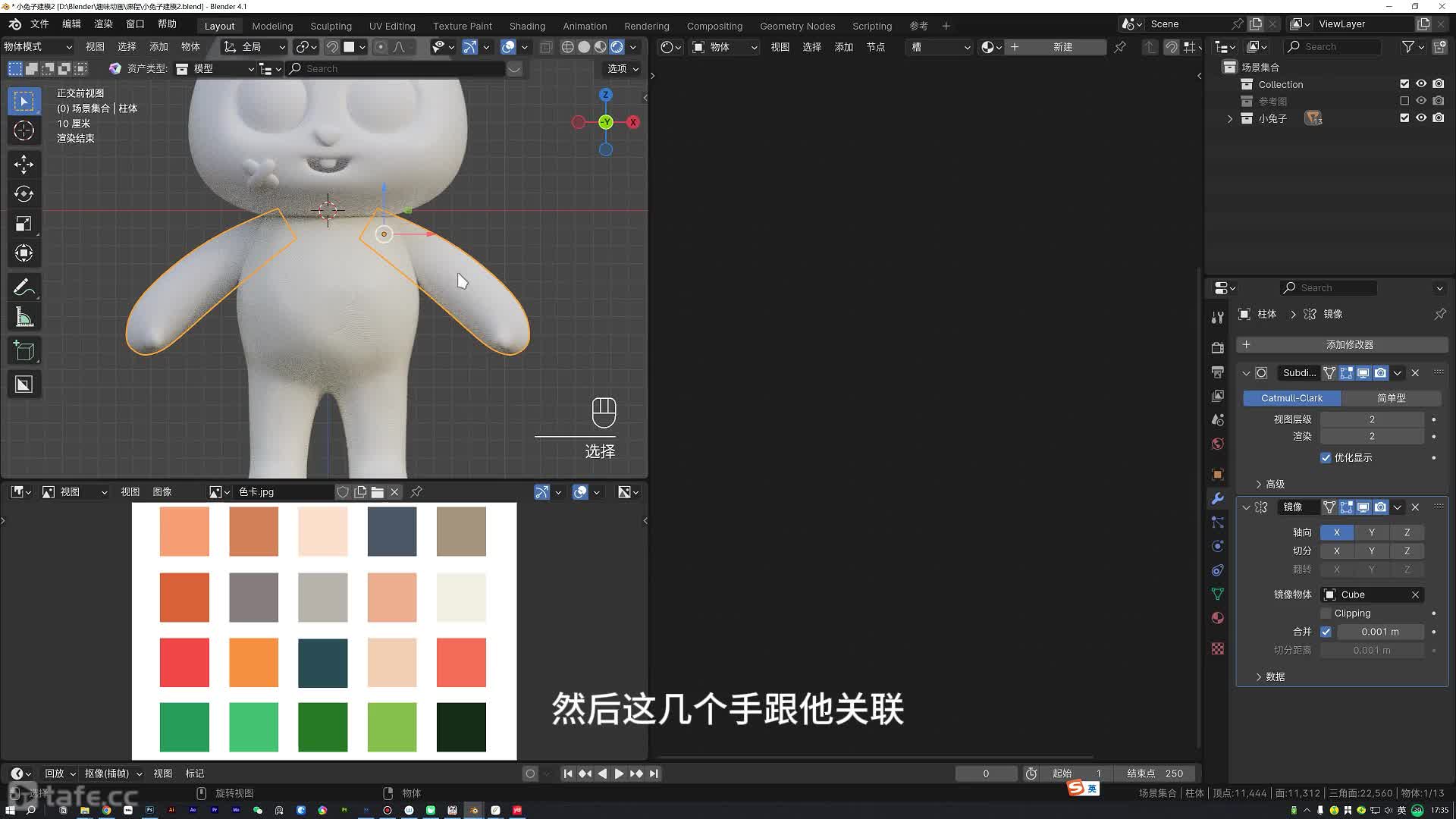Select the Annotation tool
This screenshot has width=1456, height=819.
(23, 288)
